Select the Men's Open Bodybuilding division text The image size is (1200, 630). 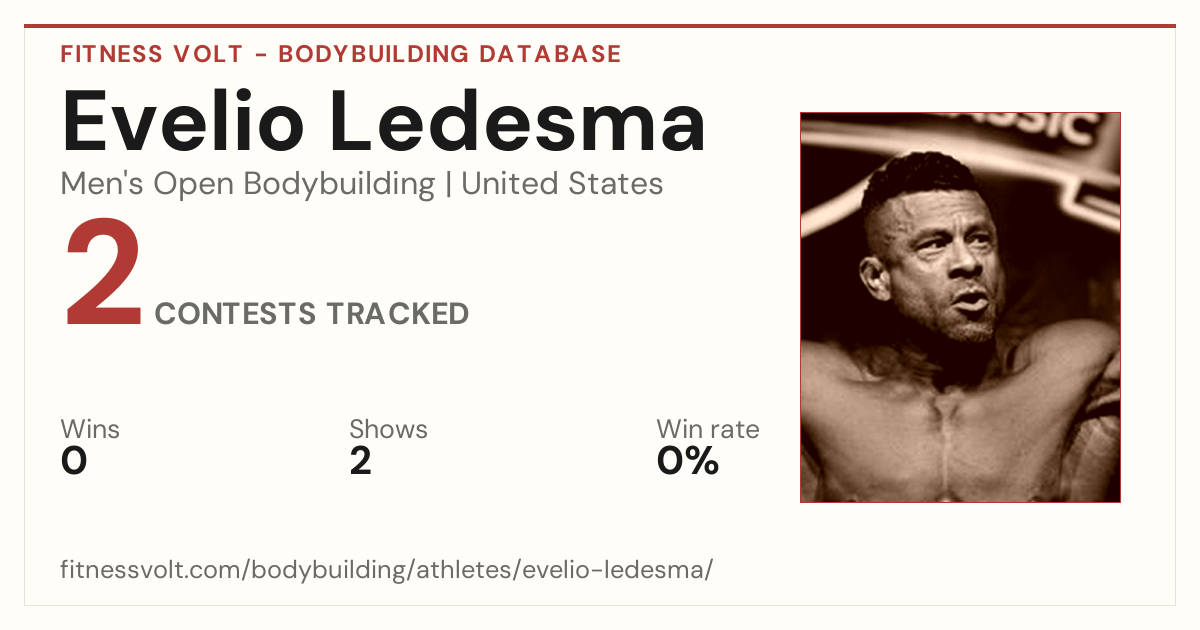coord(248,184)
